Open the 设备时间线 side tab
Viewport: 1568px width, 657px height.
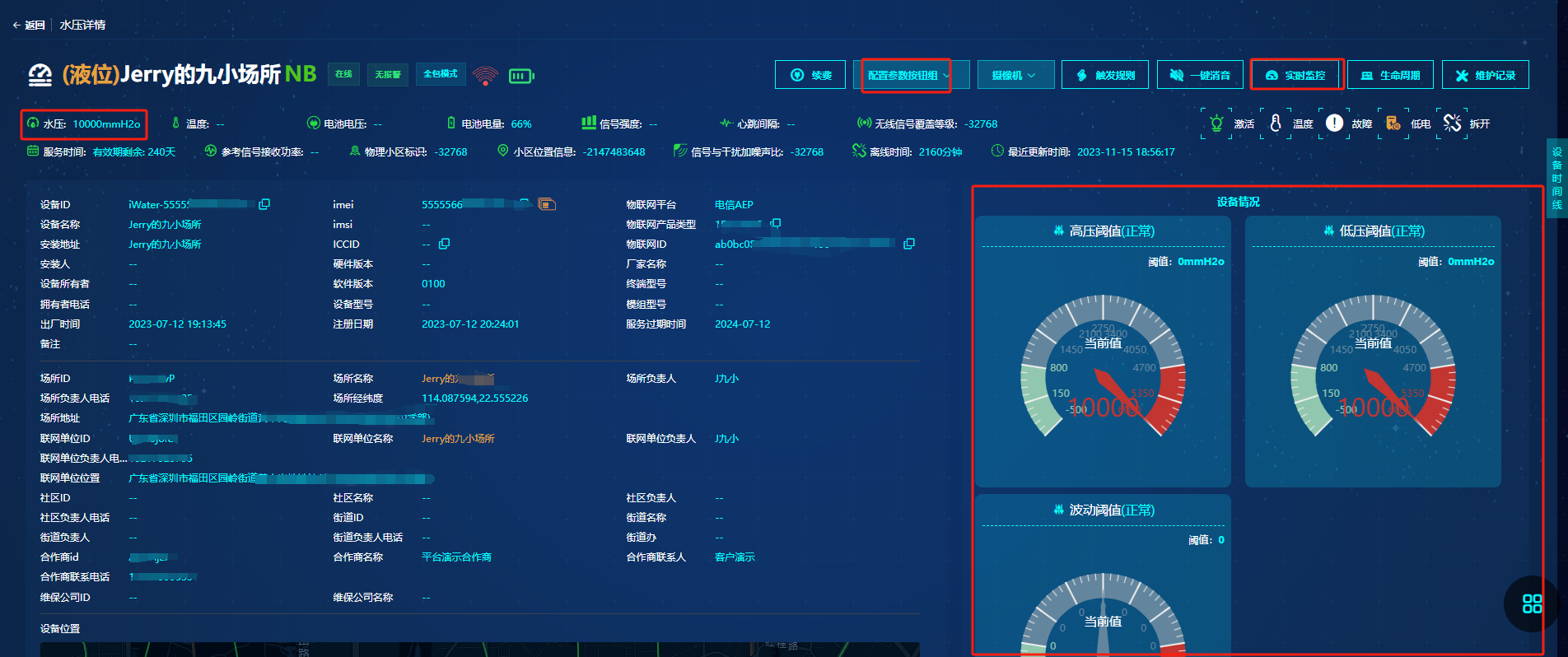(1556, 178)
